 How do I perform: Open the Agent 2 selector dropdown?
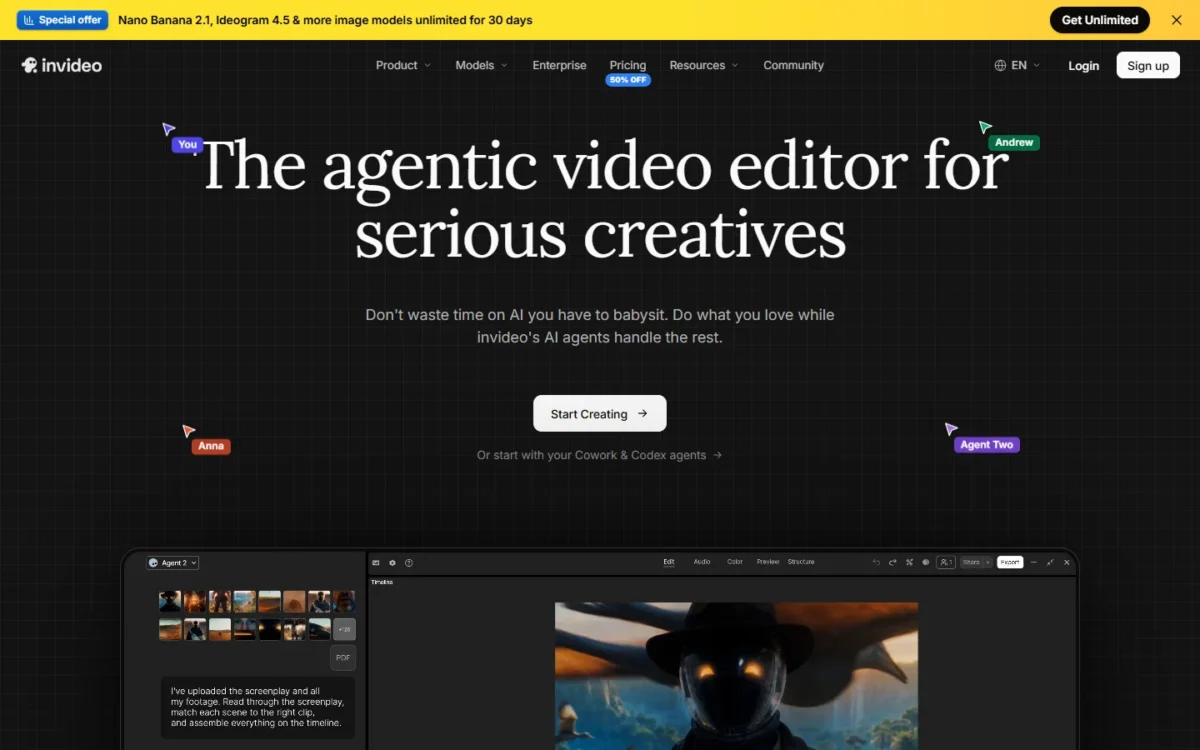point(173,563)
